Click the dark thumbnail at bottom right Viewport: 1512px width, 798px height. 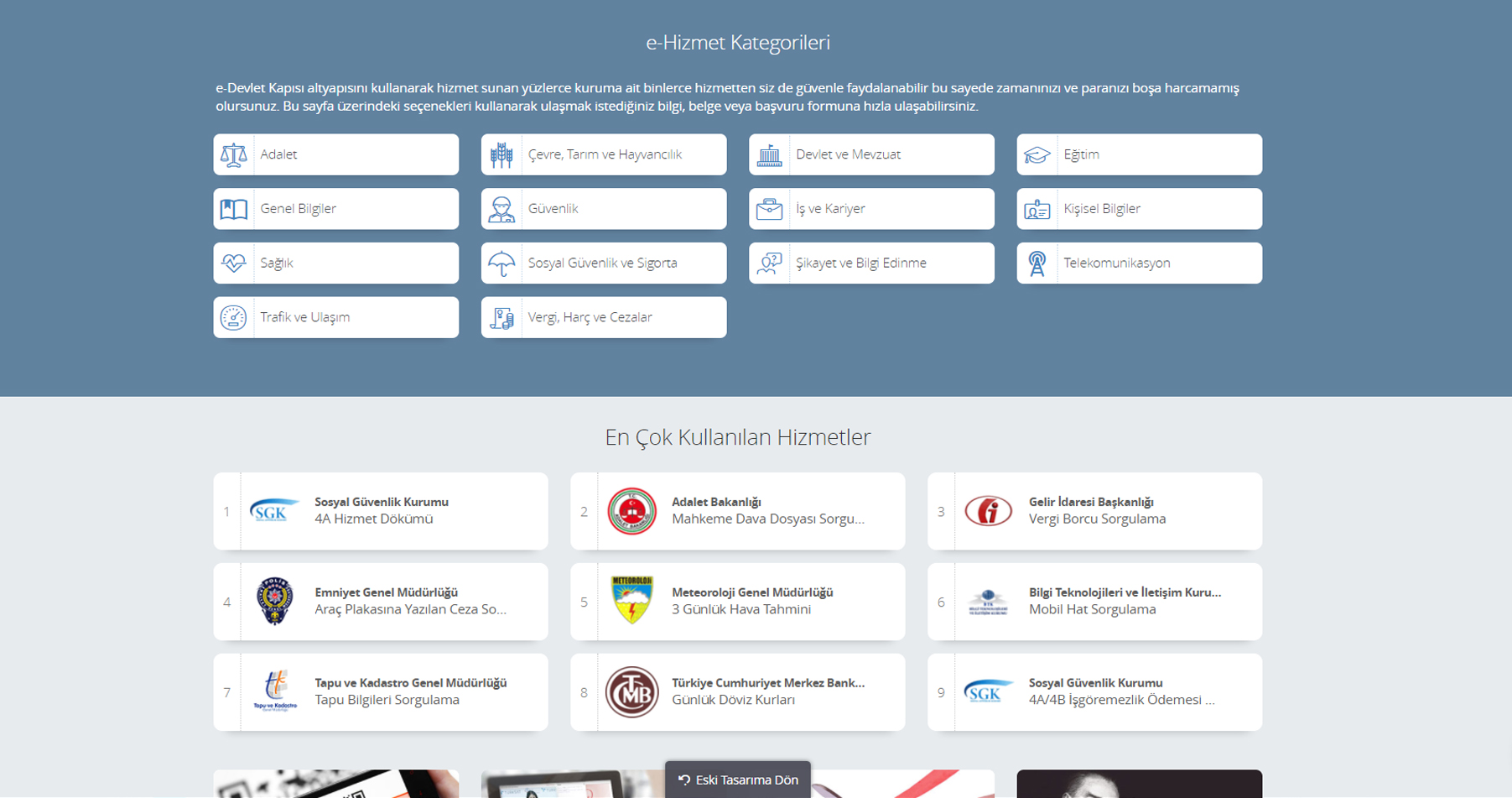pos(1139,784)
